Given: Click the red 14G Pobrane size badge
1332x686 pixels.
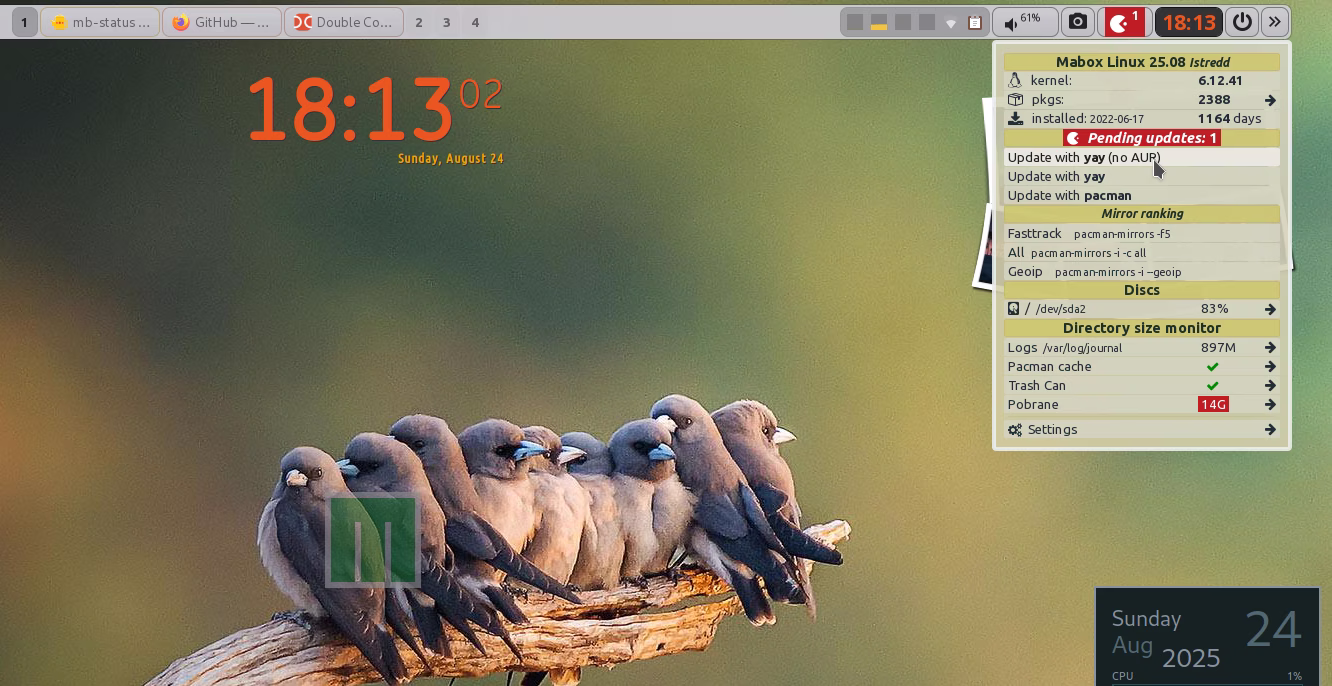Looking at the screenshot, I should (x=1213, y=405).
